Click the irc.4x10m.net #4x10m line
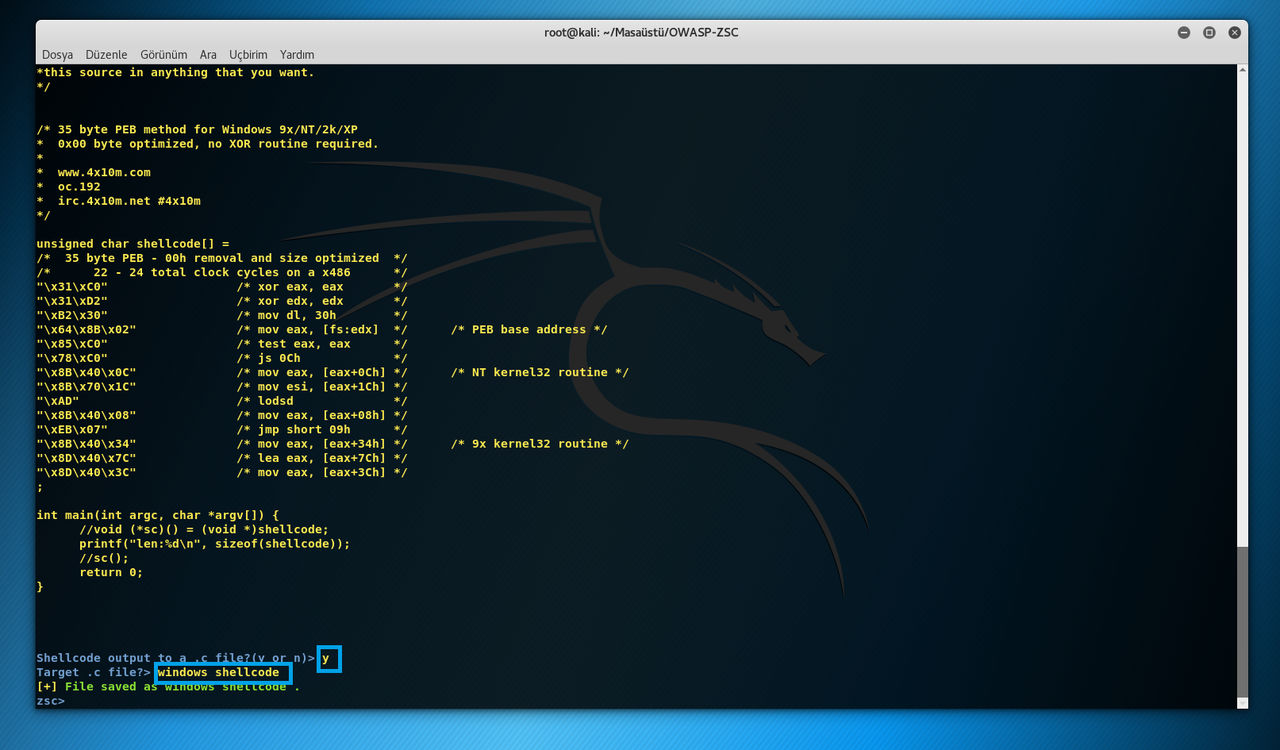The image size is (1280, 750). 129,201
